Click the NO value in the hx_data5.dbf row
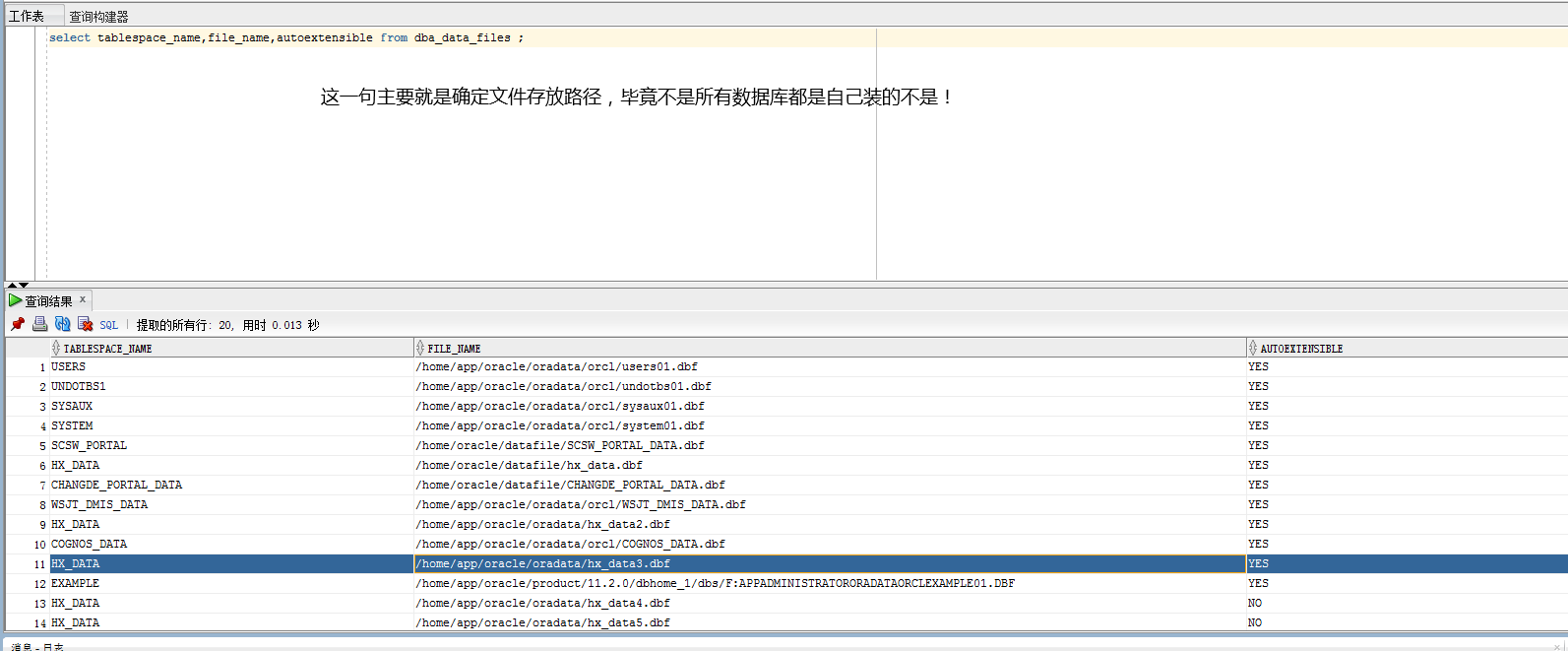The width and height of the screenshot is (1568, 651). 1255,622
